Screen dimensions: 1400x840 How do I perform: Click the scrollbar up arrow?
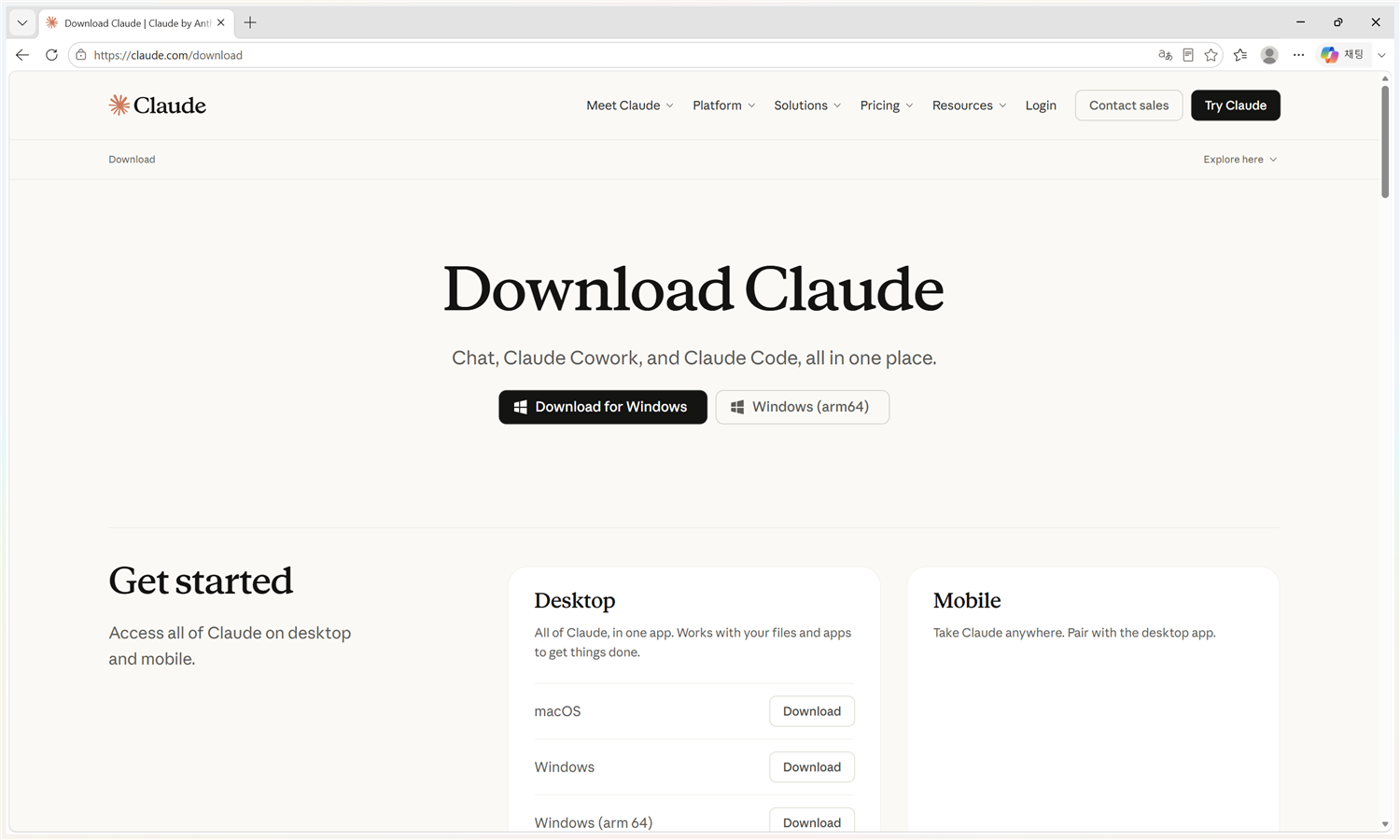coord(1385,78)
